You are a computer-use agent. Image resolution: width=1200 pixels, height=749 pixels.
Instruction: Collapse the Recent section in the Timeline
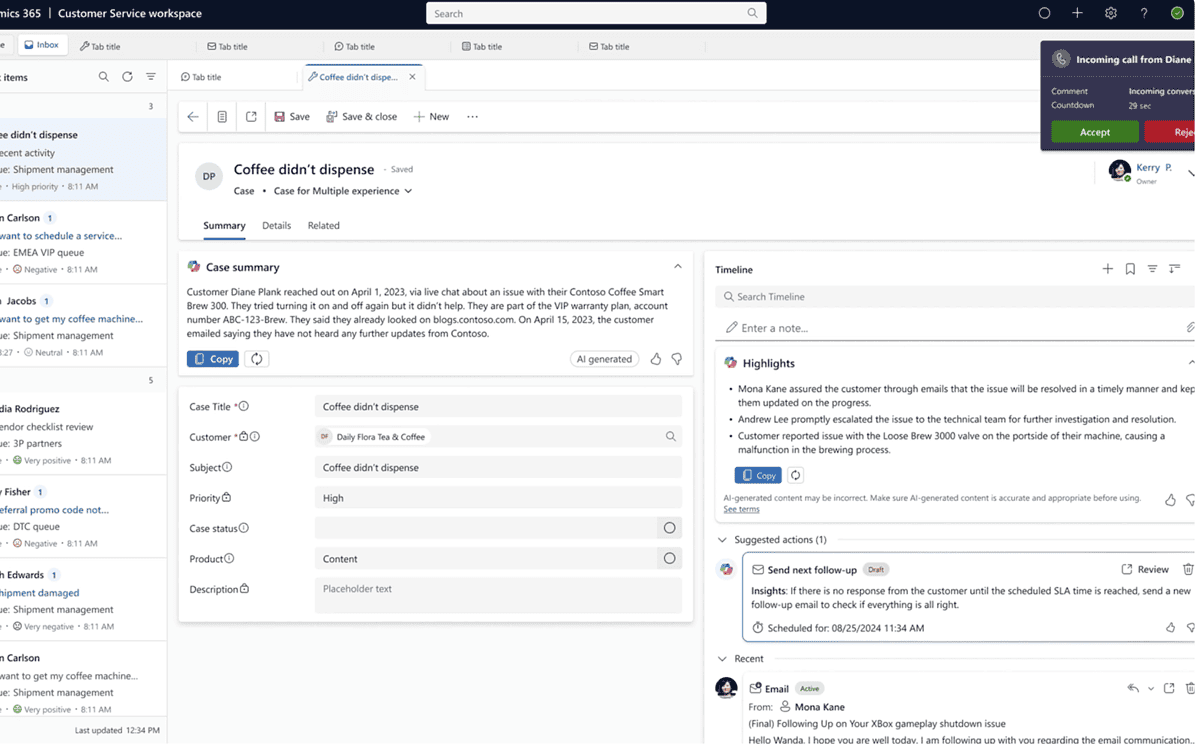[722, 658]
